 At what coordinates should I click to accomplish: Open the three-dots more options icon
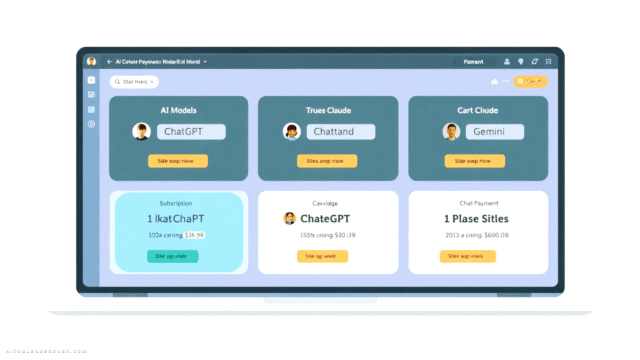click(x=506, y=81)
